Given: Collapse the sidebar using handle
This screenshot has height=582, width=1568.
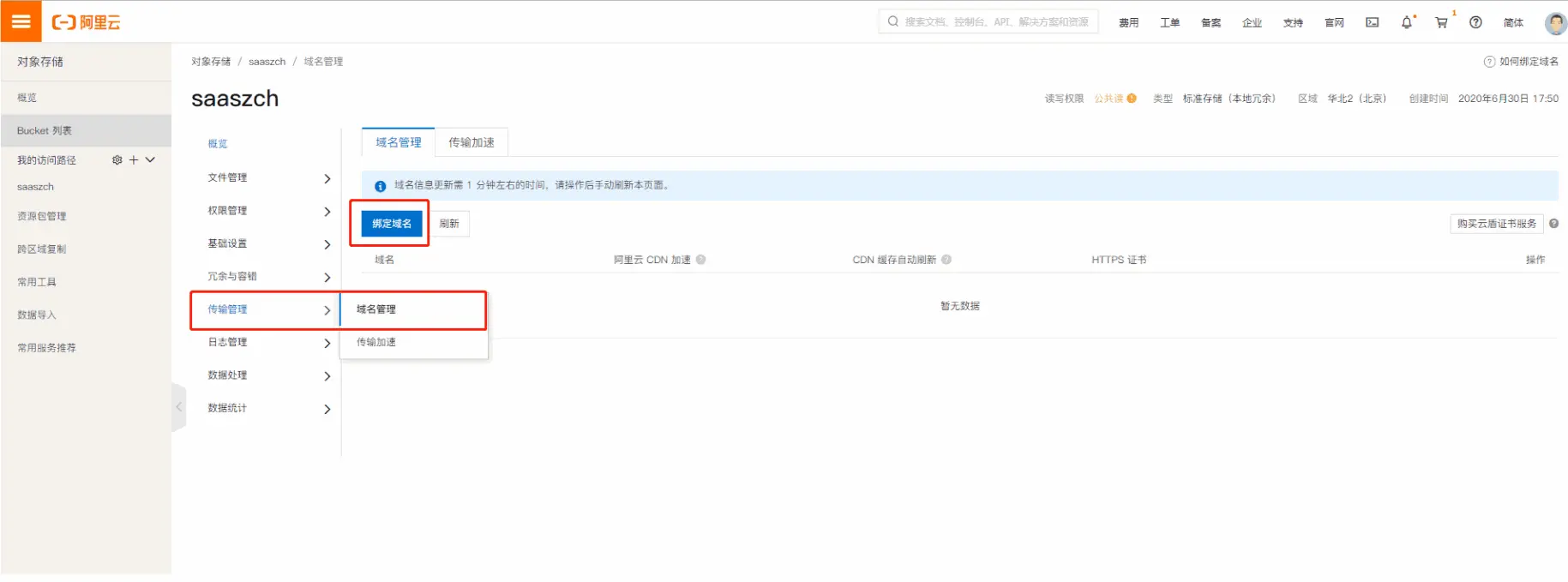Looking at the screenshot, I should [x=178, y=407].
